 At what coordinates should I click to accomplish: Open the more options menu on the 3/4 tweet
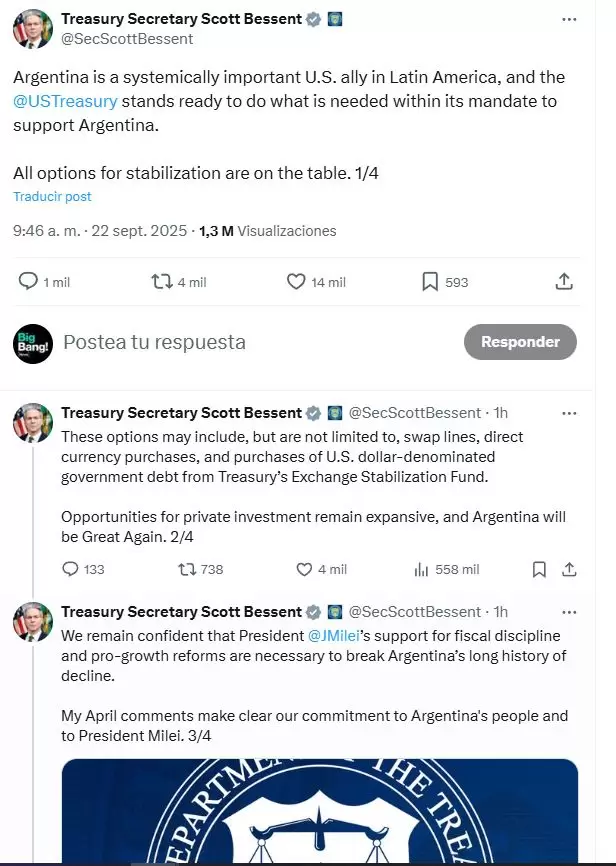[x=569, y=611]
